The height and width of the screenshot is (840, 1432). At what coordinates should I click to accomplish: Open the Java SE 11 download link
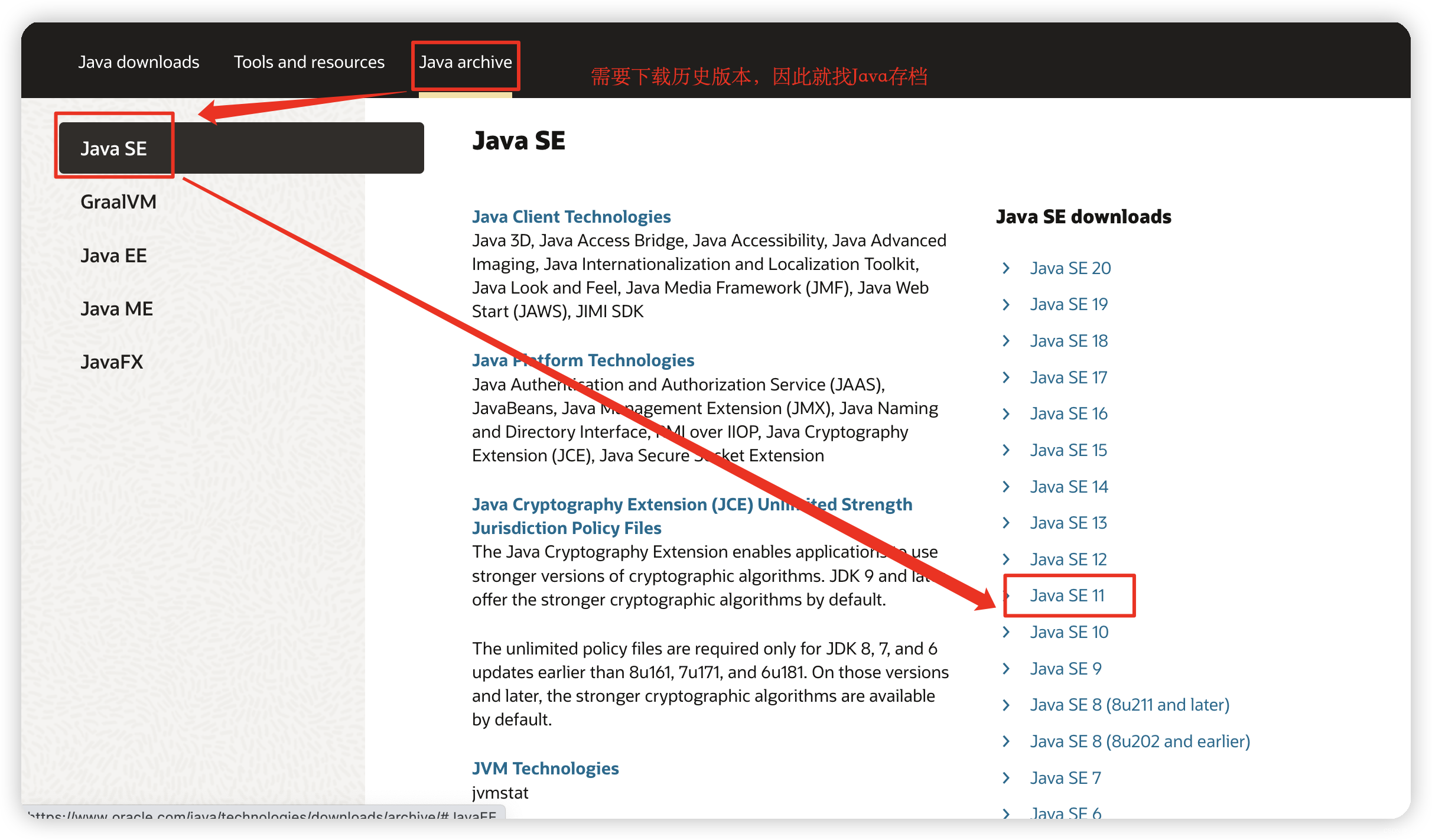[x=1067, y=595]
